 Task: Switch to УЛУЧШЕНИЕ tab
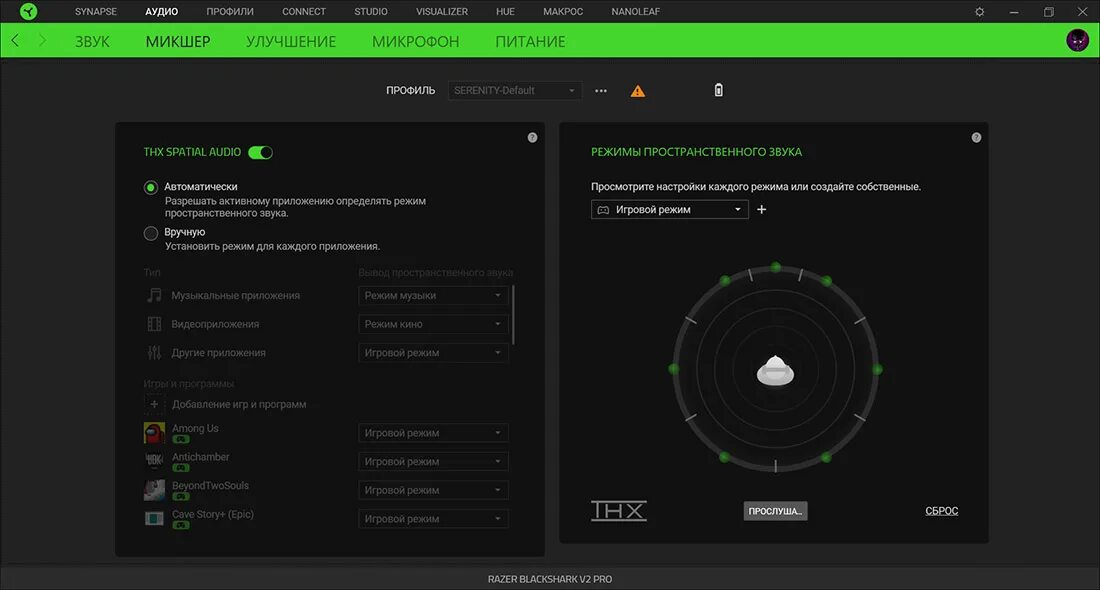(291, 41)
